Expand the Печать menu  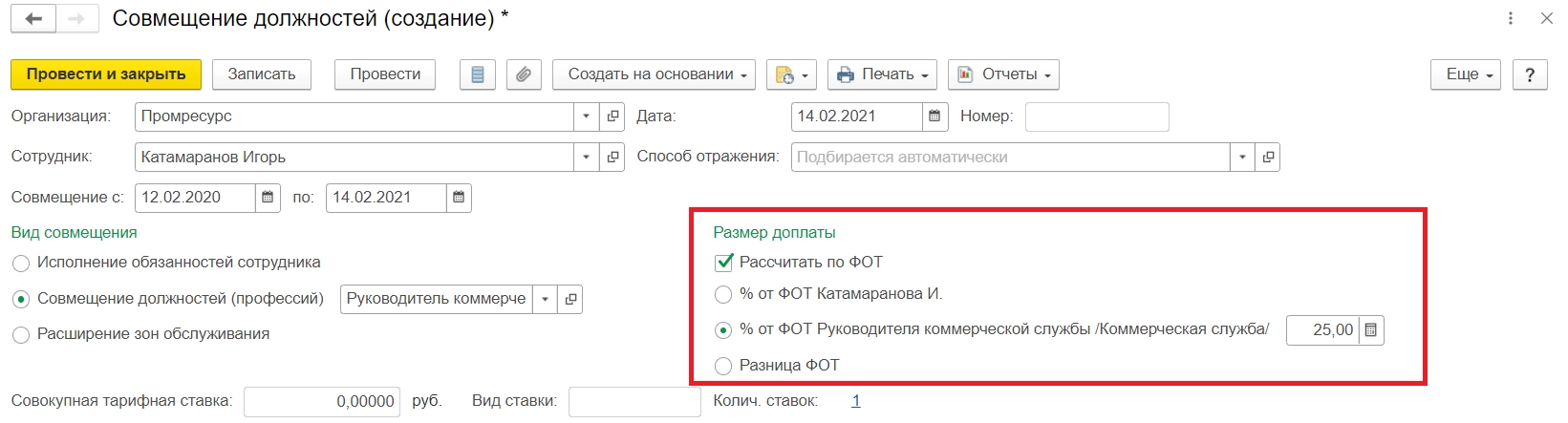[x=882, y=74]
